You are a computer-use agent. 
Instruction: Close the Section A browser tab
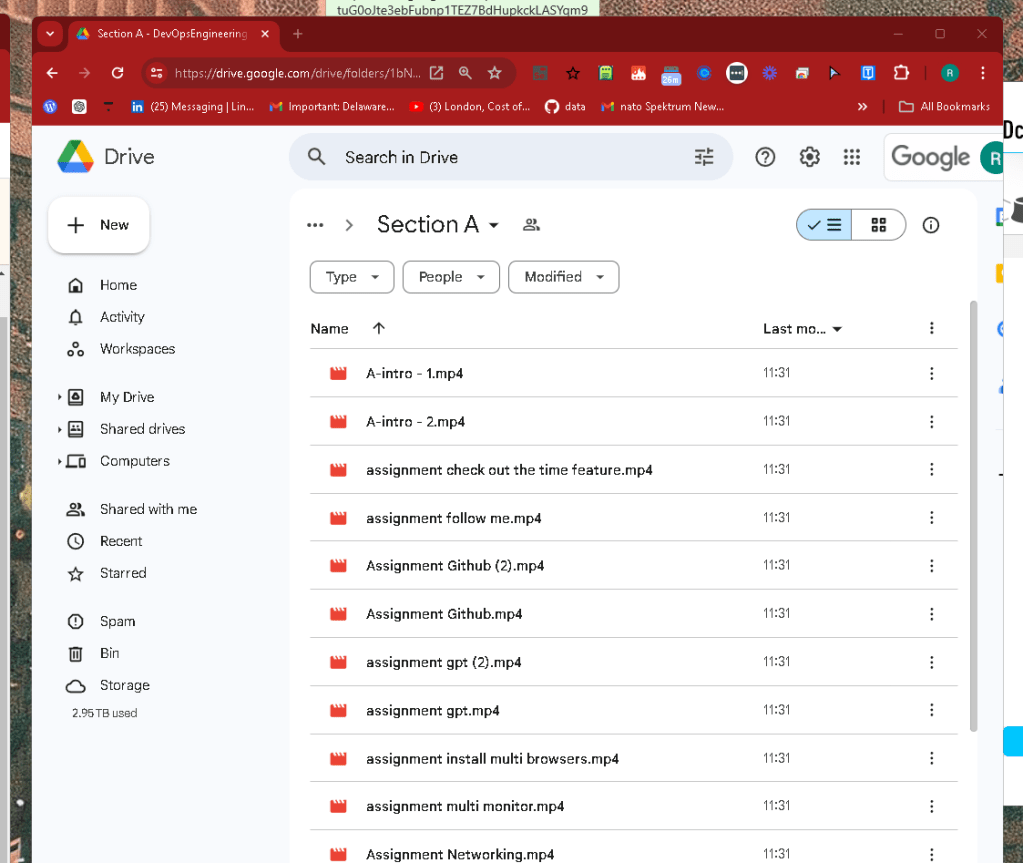265,34
